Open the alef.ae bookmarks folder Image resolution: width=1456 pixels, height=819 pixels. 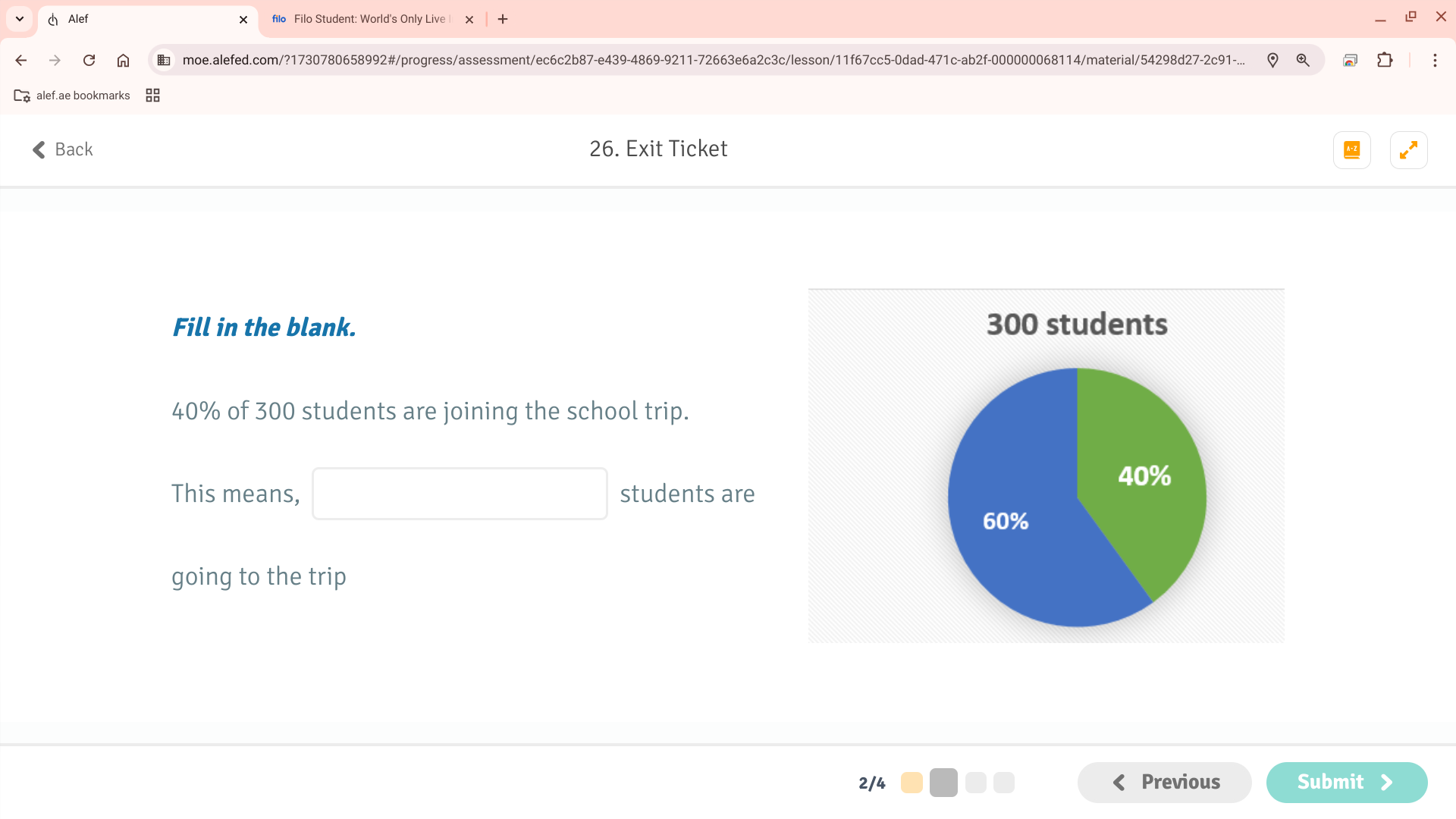[x=72, y=96]
